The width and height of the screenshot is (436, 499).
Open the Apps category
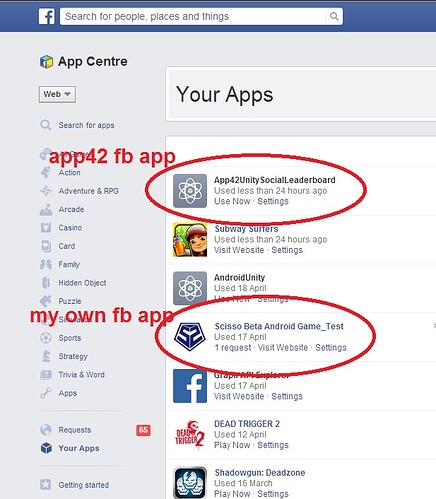pos(68,393)
